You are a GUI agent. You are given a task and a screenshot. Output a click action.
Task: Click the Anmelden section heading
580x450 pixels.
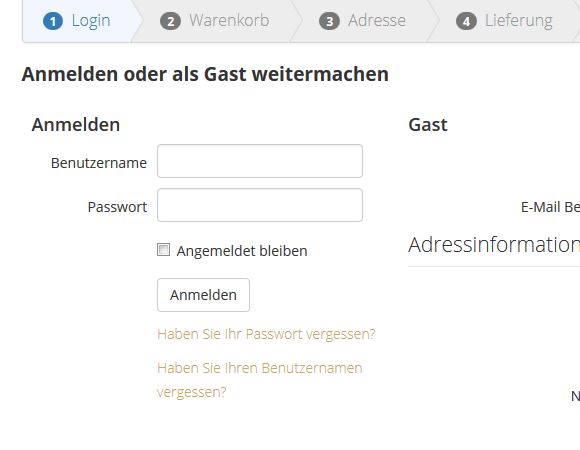coord(76,125)
